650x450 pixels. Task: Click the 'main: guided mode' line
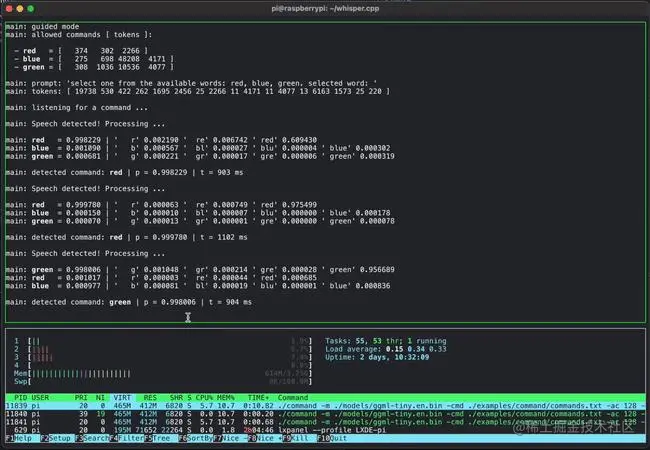click(x=42, y=27)
